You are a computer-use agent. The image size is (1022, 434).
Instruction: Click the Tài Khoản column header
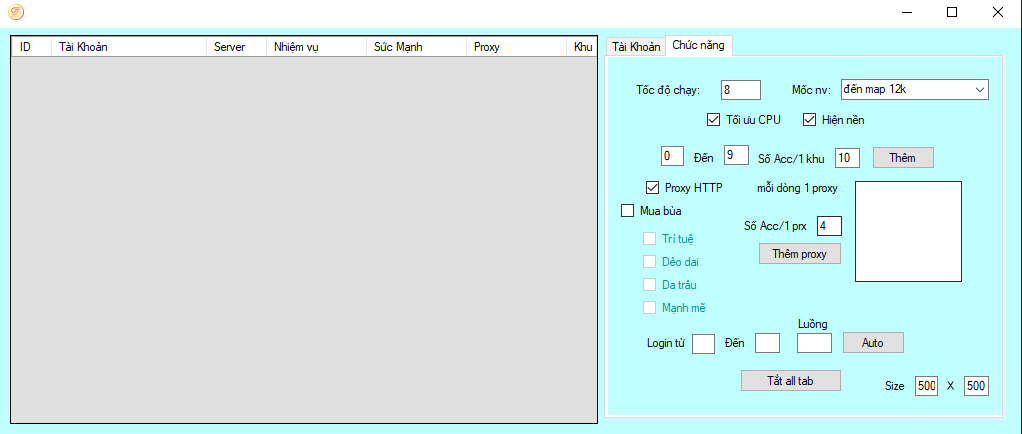[128, 47]
